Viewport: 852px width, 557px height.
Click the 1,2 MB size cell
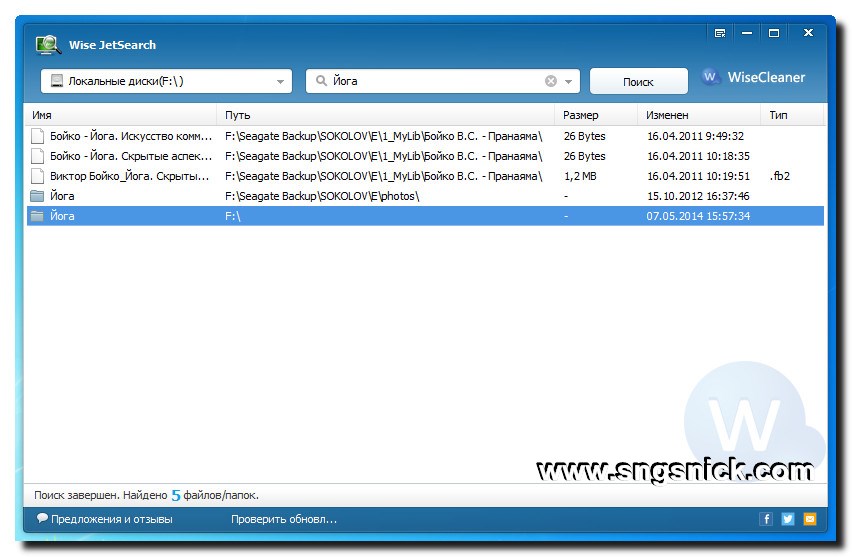pyautogui.click(x=580, y=176)
